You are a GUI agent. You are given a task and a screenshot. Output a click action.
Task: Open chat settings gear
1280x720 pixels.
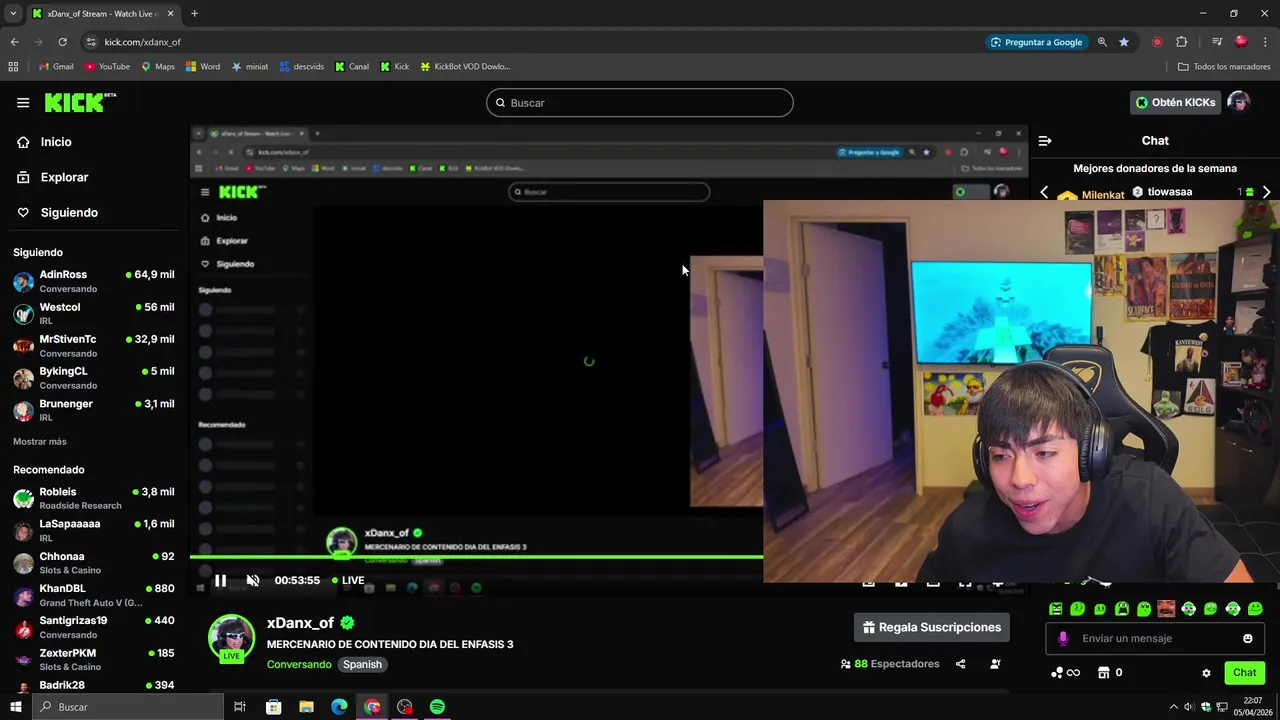coord(1206,673)
